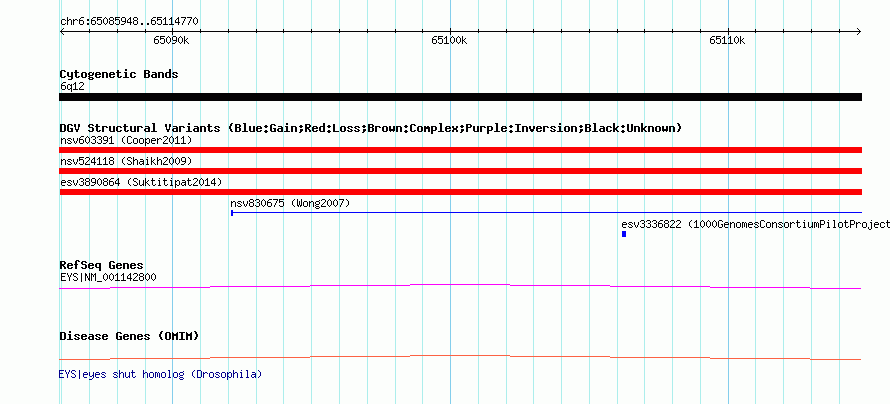Image resolution: width=890 pixels, height=404 pixels.
Task: Click the nsv603391 (Cooper2011) label
Action: pyautogui.click(x=126, y=140)
